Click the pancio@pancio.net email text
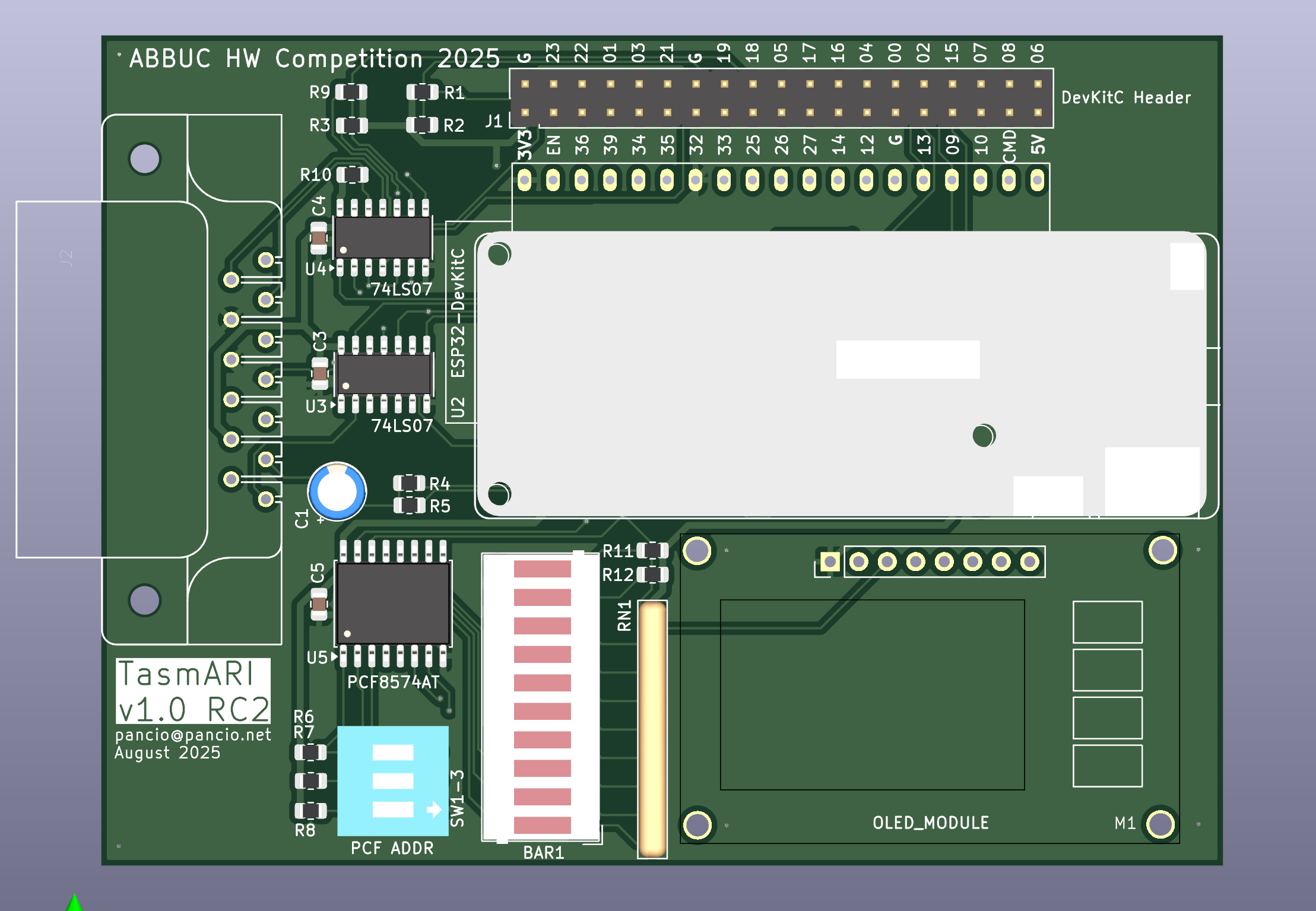 (x=193, y=734)
